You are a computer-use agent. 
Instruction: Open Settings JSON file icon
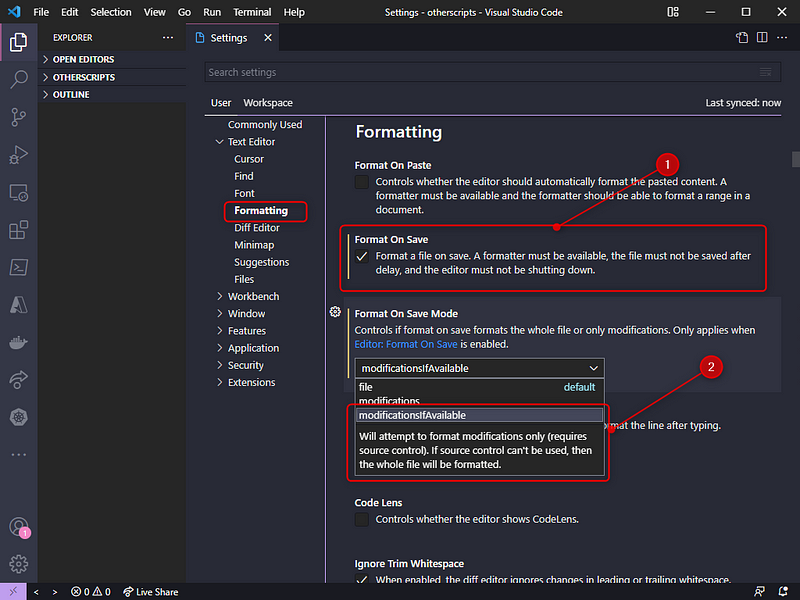[742, 38]
